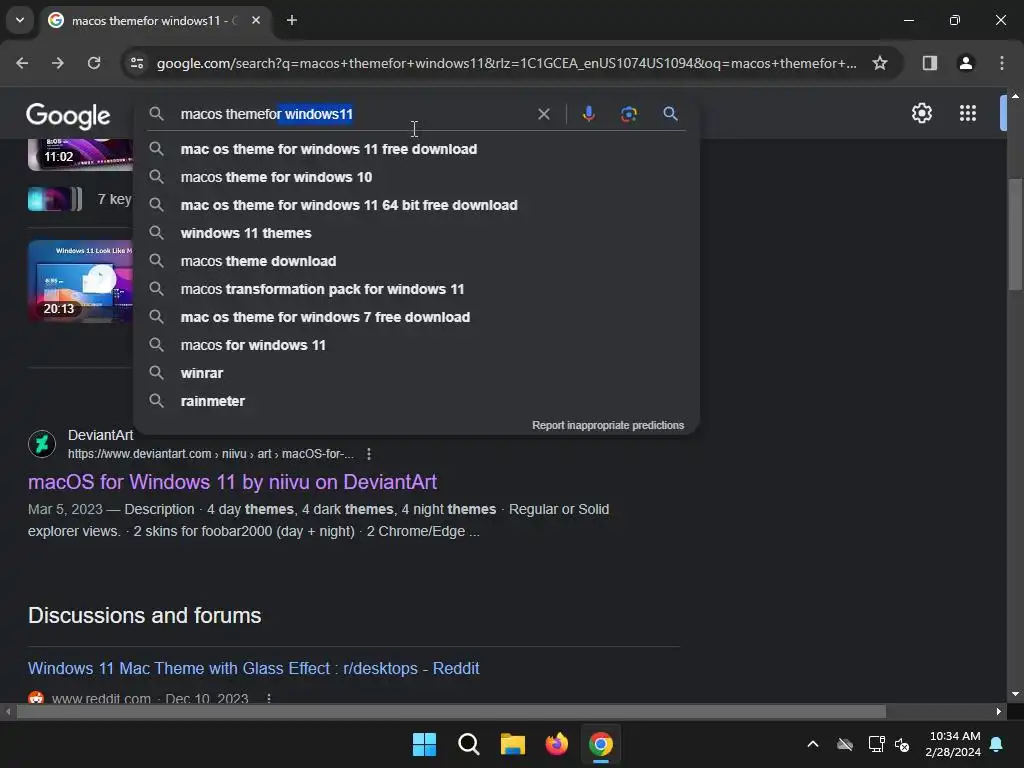Show hidden system tray icons
Viewport: 1024px width, 768px height.
tap(813, 744)
